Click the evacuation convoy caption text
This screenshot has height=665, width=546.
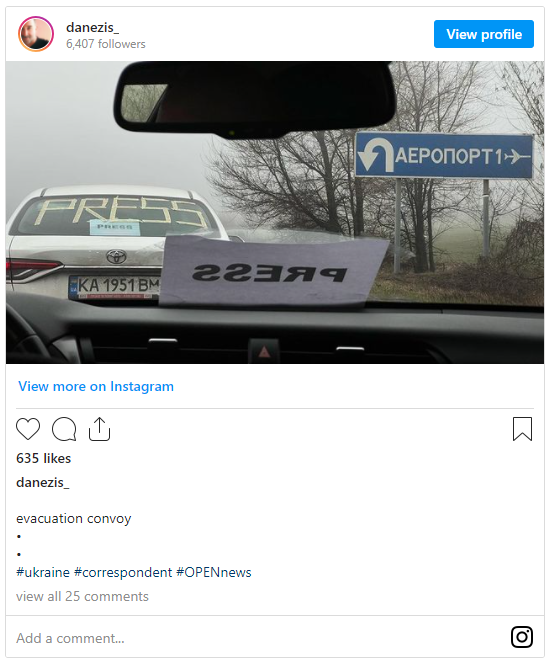pyautogui.click(x=74, y=519)
